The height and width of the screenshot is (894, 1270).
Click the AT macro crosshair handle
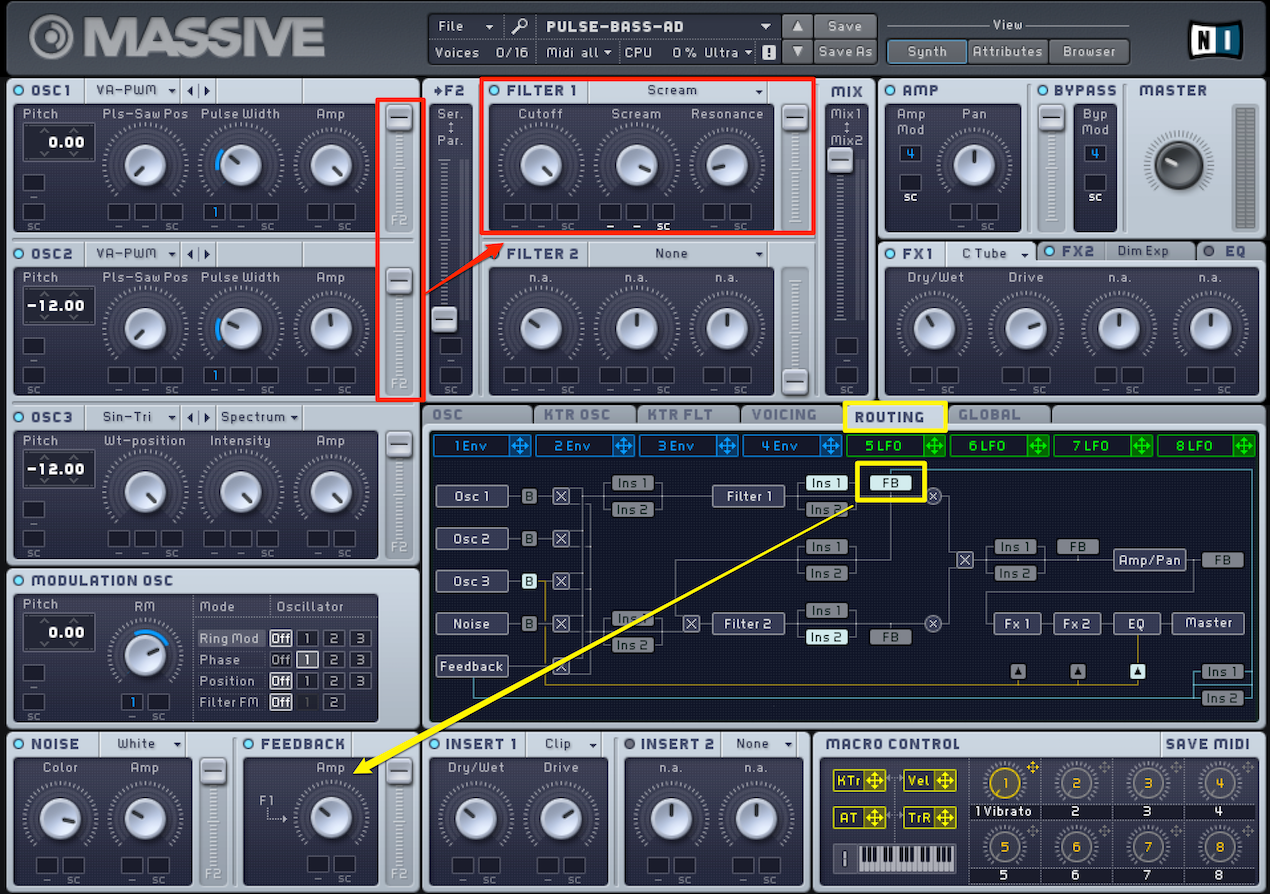[875, 818]
